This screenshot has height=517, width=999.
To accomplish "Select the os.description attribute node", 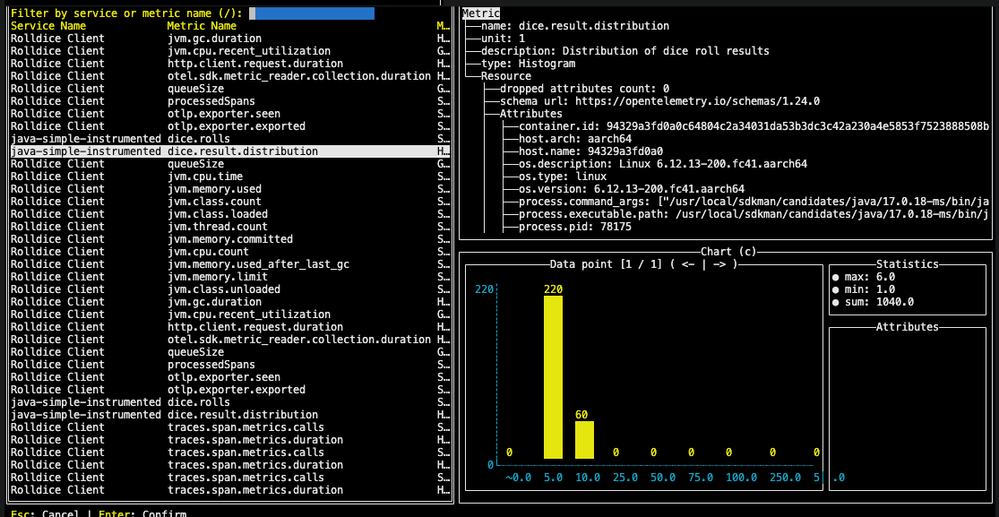I will point(663,164).
